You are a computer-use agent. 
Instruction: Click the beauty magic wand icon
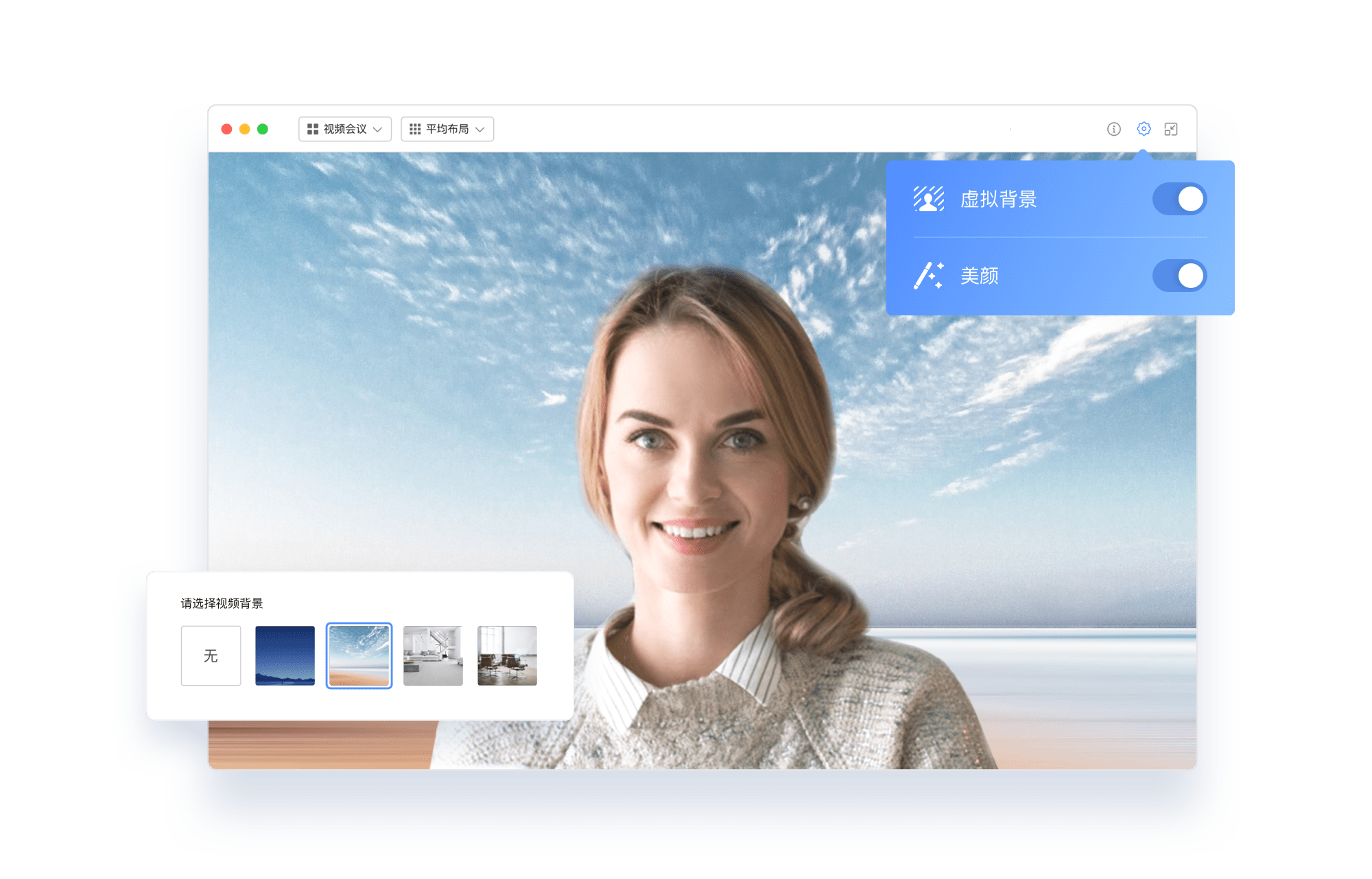click(x=929, y=276)
